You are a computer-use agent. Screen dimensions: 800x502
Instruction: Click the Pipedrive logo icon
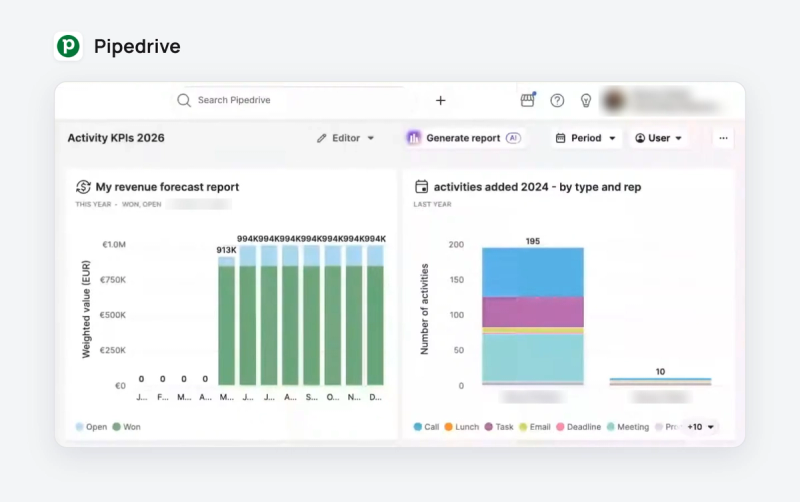coord(68,46)
